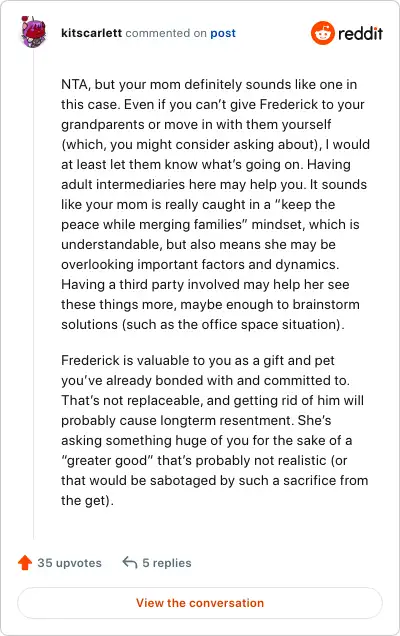Screen dimensions: 400x636
Task: Collapse thread via the vertical comment line
Action: 34,294
